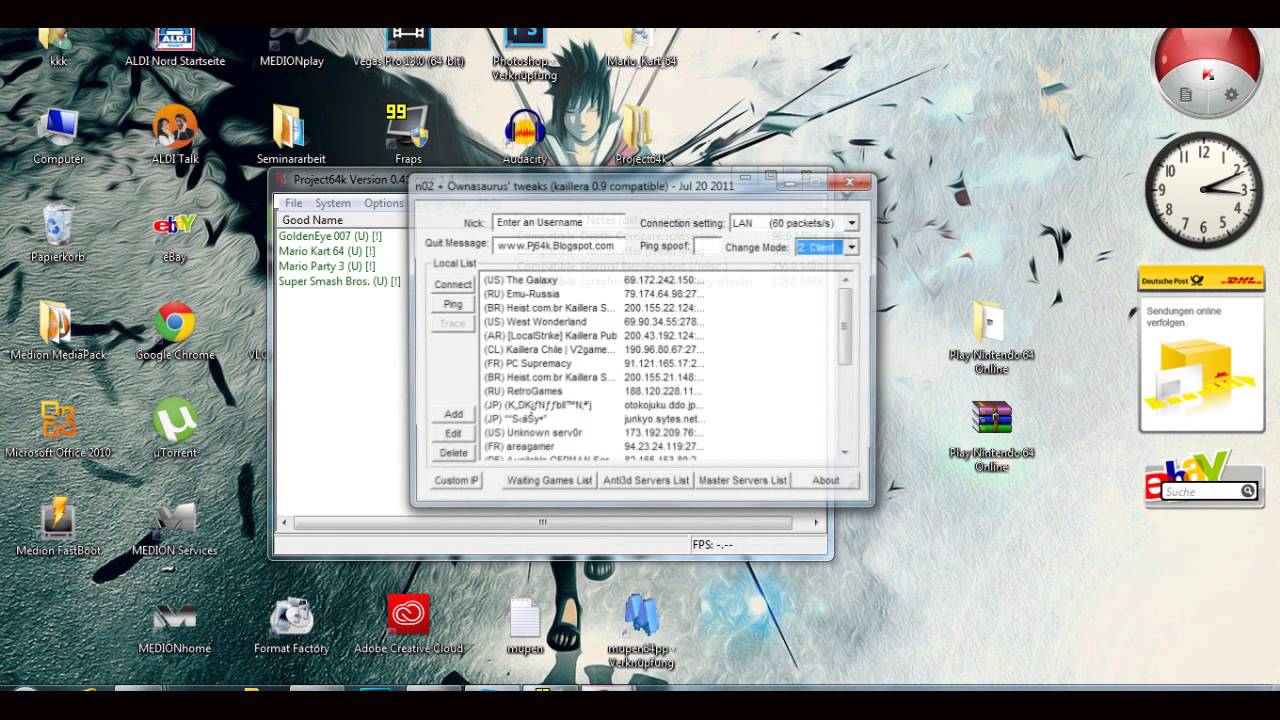The width and height of the screenshot is (1280, 720).
Task: Launch Audacity from the desktop
Action: pos(525,135)
